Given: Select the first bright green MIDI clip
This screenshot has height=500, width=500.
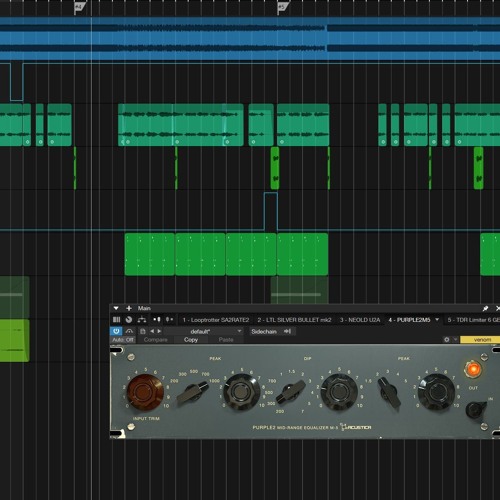Looking at the screenshot, I should pyautogui.click(x=150, y=254).
